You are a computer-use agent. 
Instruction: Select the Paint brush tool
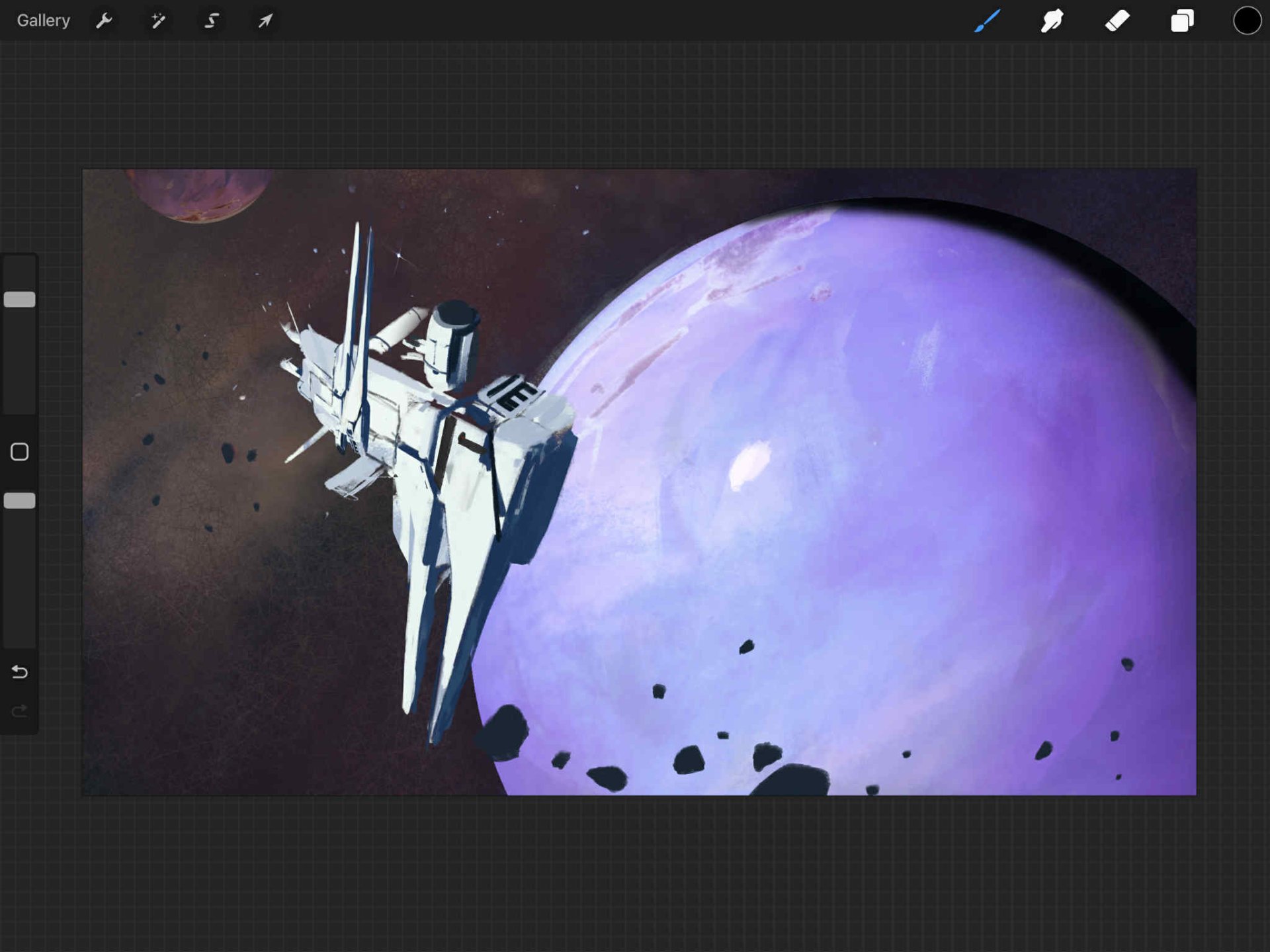pos(987,21)
